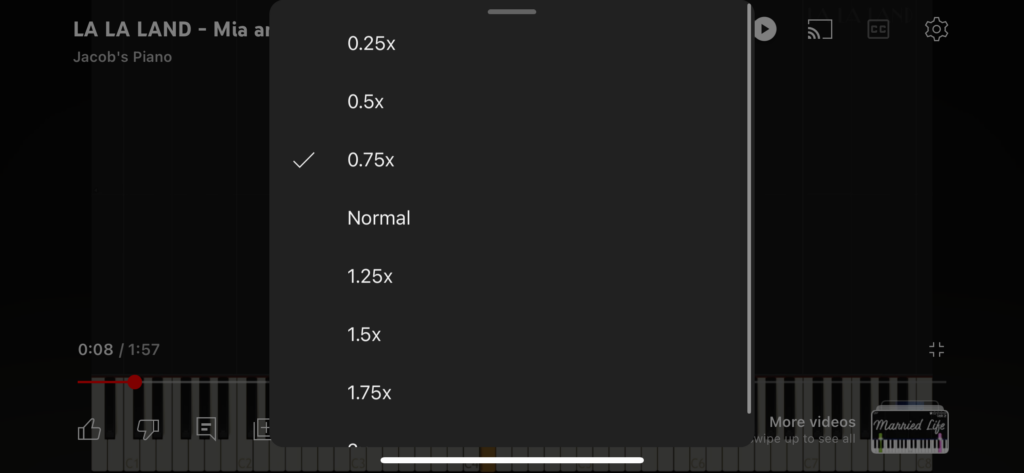Open the comments icon
1024x473 pixels.
point(206,429)
